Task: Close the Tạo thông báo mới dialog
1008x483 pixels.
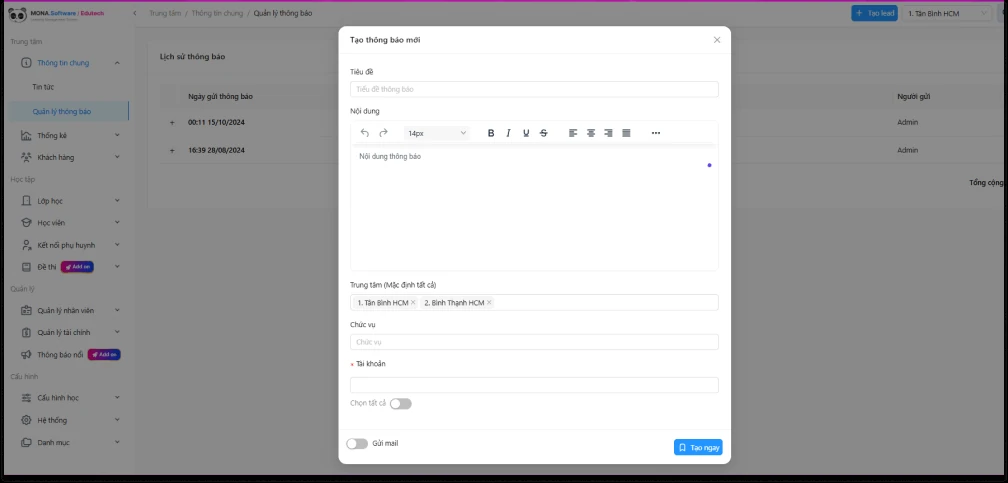Action: coord(717,40)
